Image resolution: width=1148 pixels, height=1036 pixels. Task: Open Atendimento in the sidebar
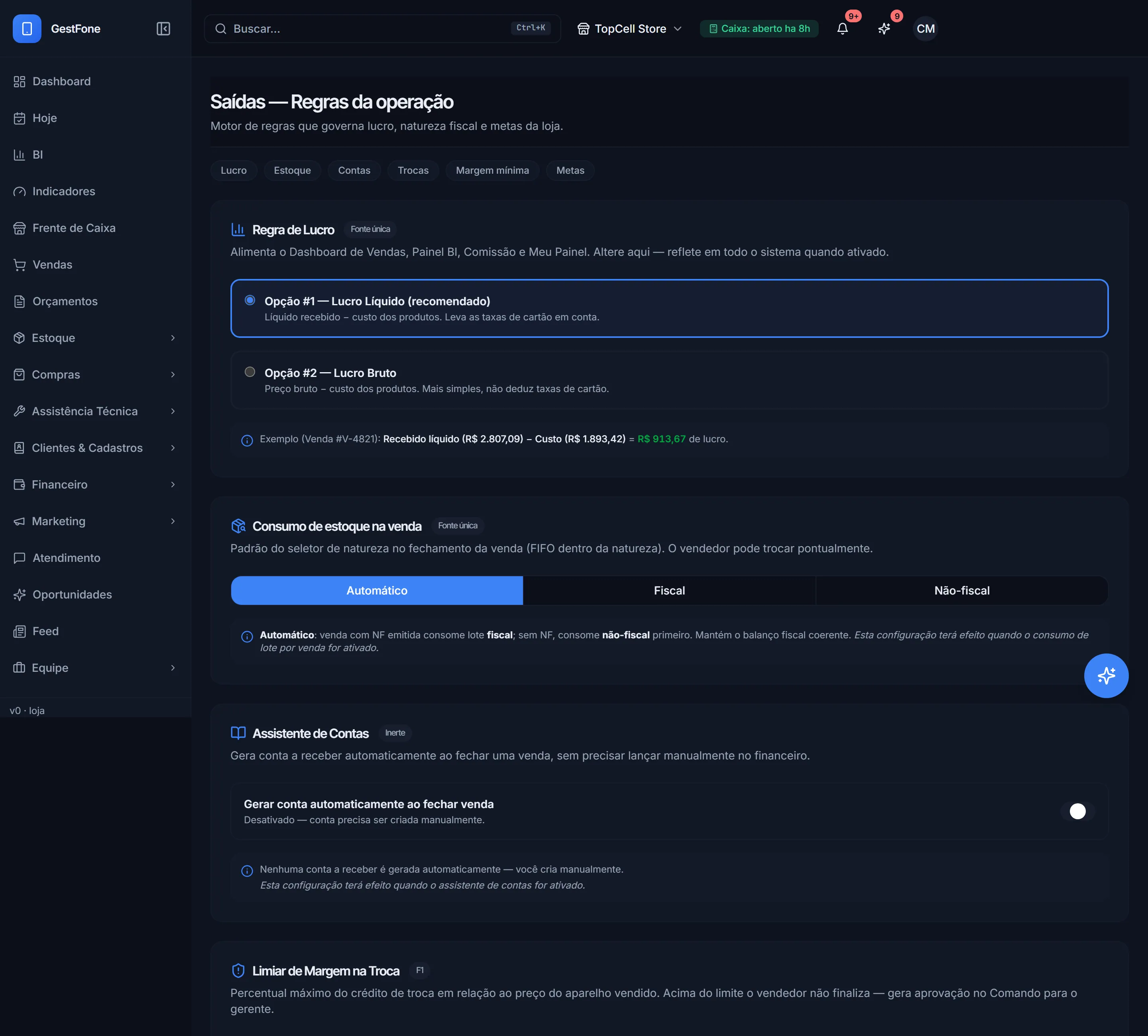coord(95,558)
